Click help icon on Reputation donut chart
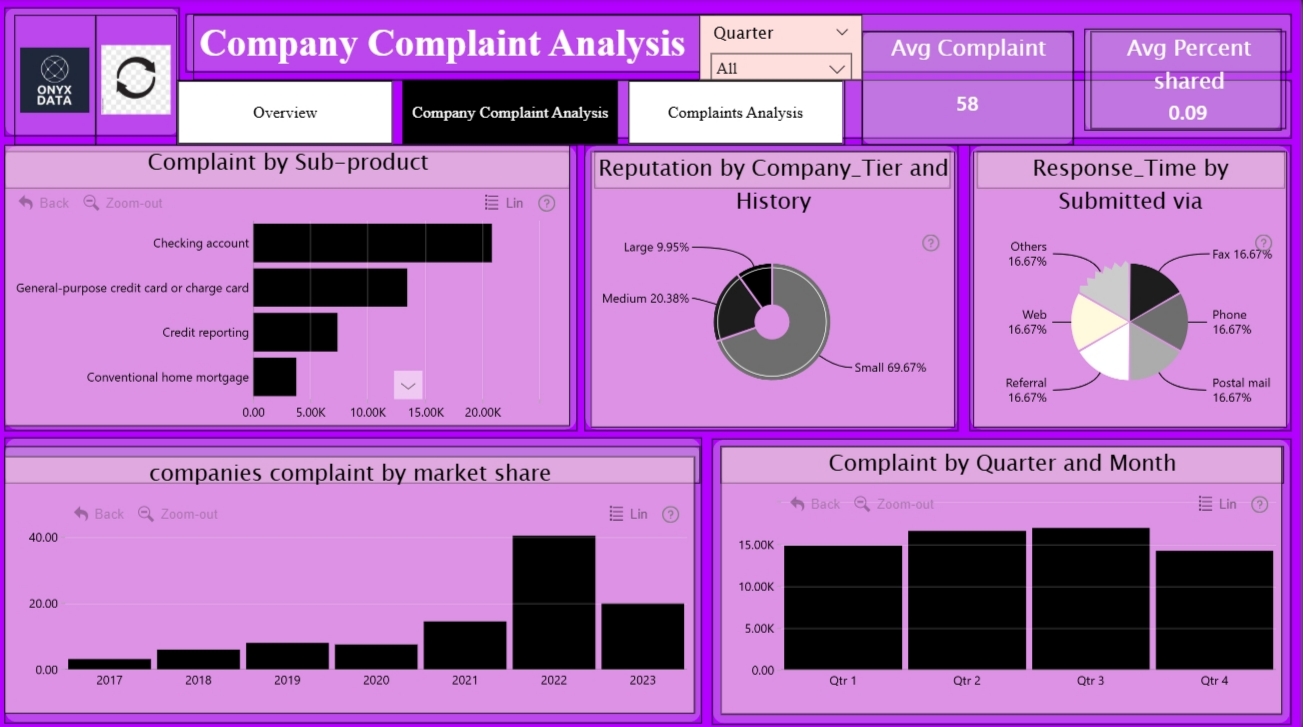Viewport: 1303px width, 727px height. (x=930, y=243)
